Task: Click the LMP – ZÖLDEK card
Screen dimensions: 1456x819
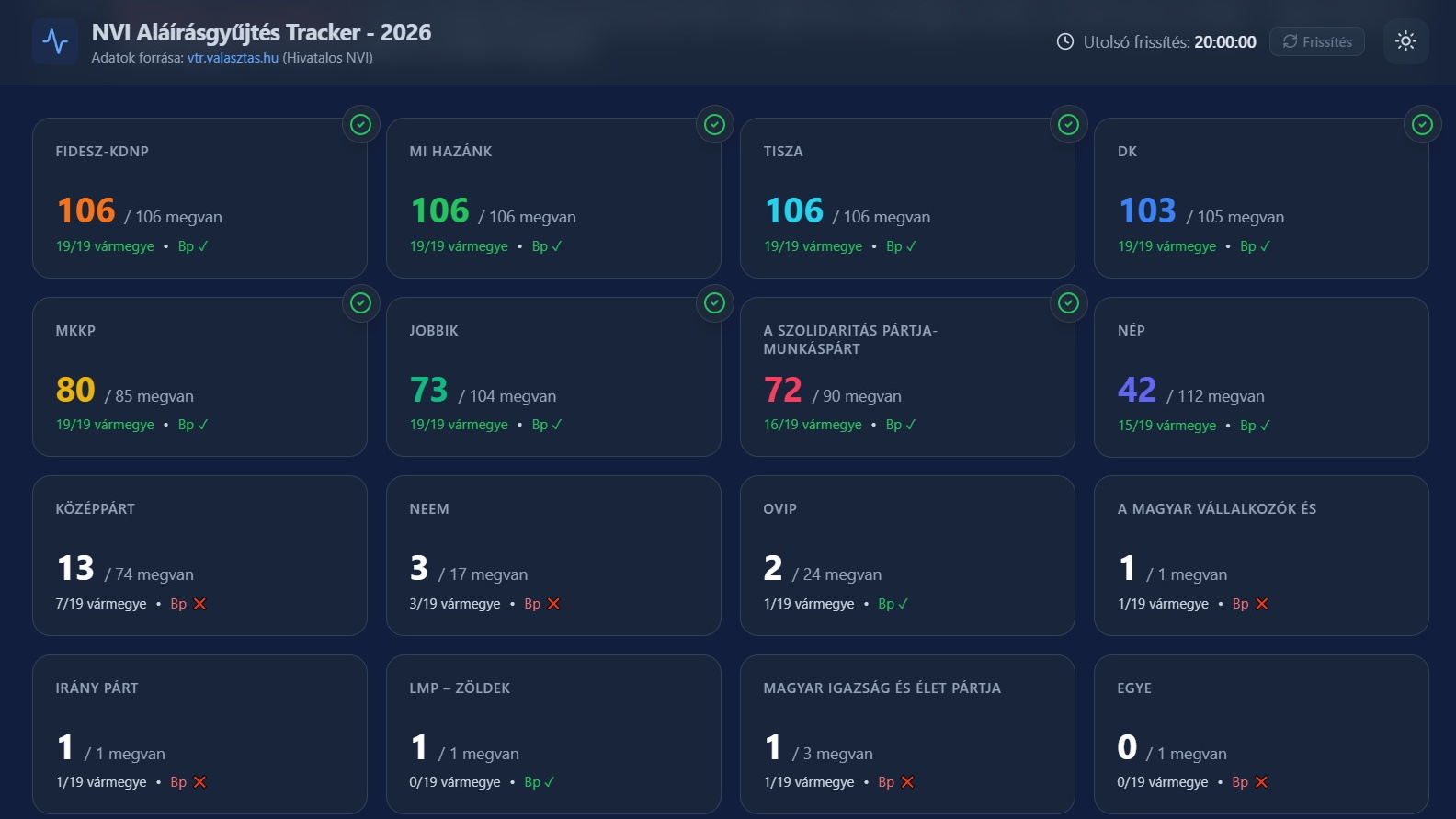Action: pyautogui.click(x=552, y=734)
